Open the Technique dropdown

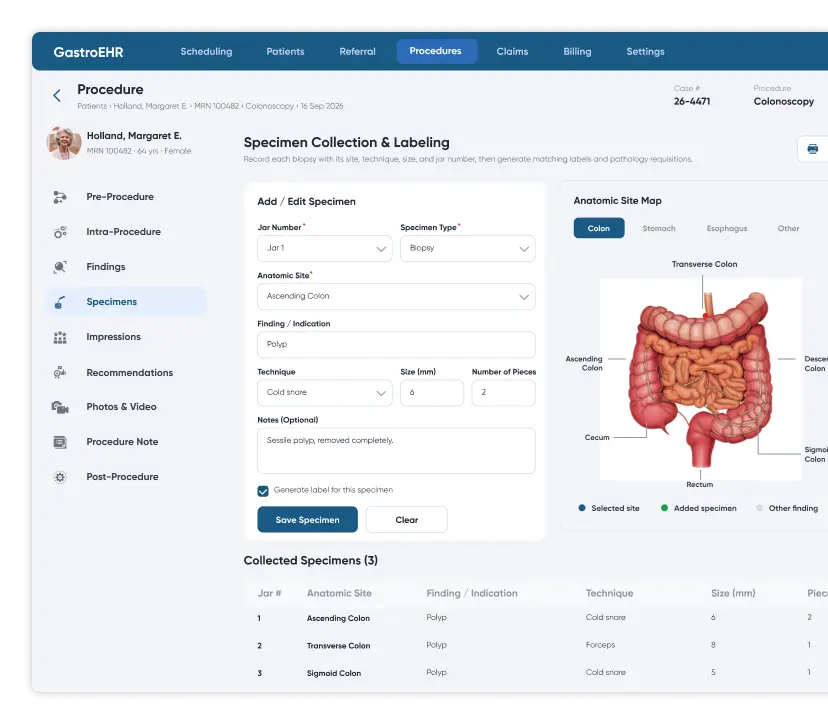pos(325,393)
